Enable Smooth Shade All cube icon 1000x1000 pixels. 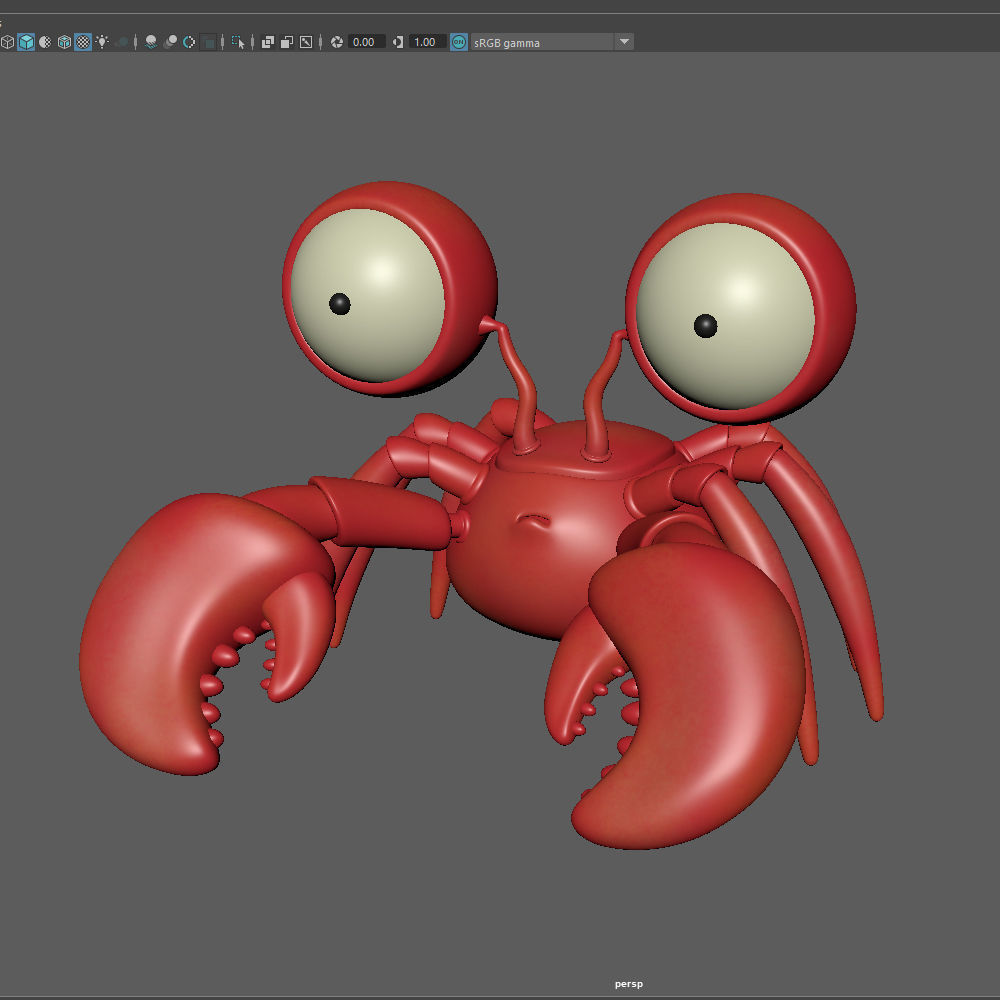[x=26, y=42]
